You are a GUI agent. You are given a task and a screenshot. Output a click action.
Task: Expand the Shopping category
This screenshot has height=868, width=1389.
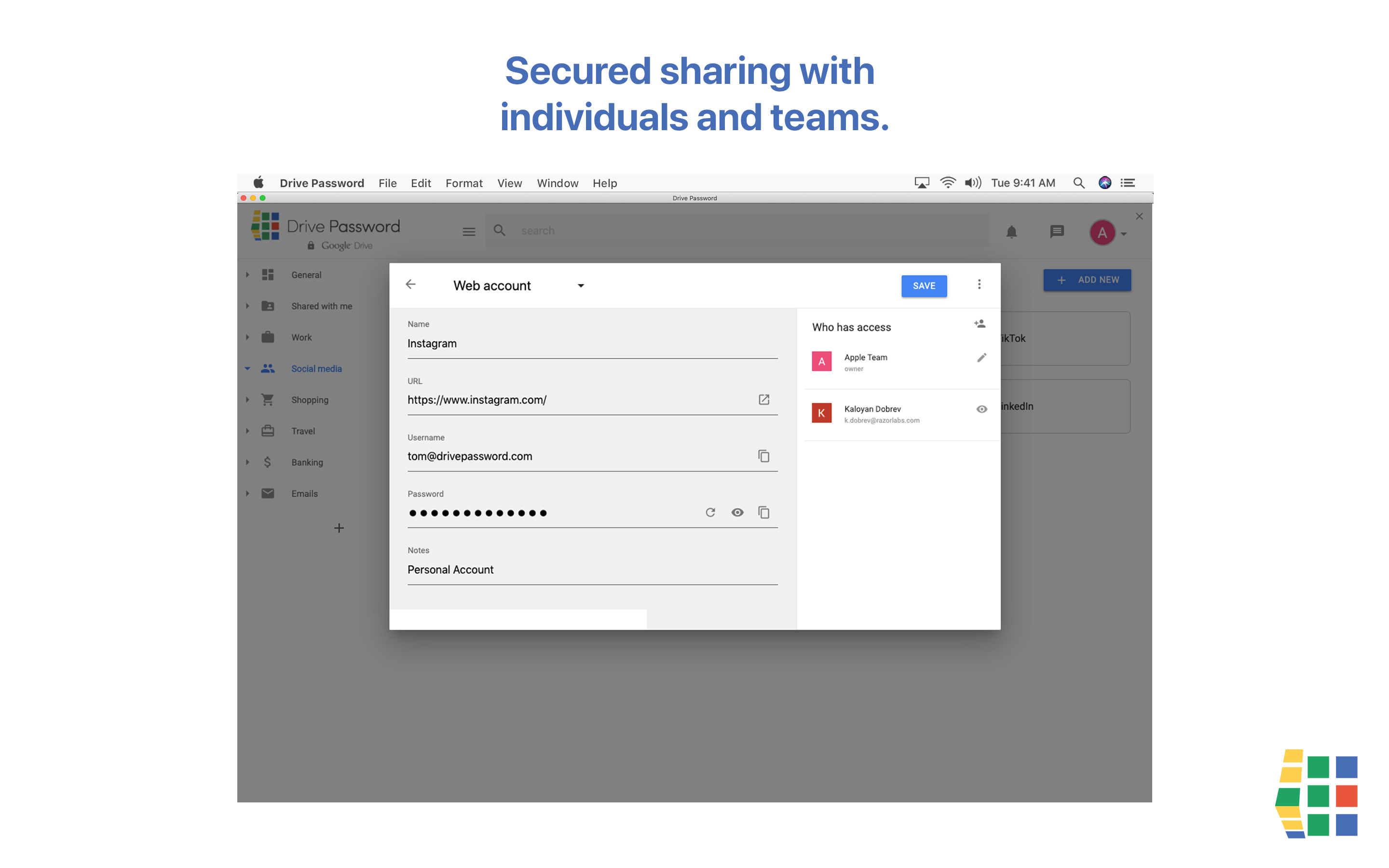click(x=248, y=400)
